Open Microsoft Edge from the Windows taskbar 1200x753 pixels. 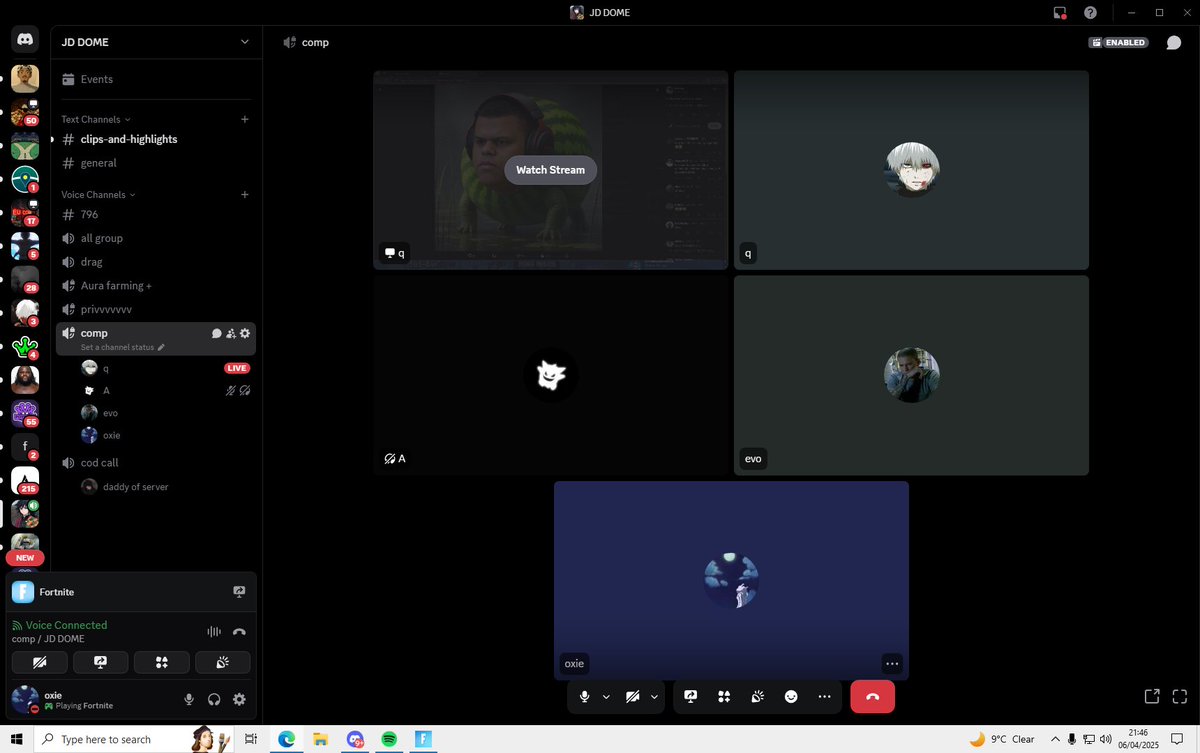pos(286,739)
